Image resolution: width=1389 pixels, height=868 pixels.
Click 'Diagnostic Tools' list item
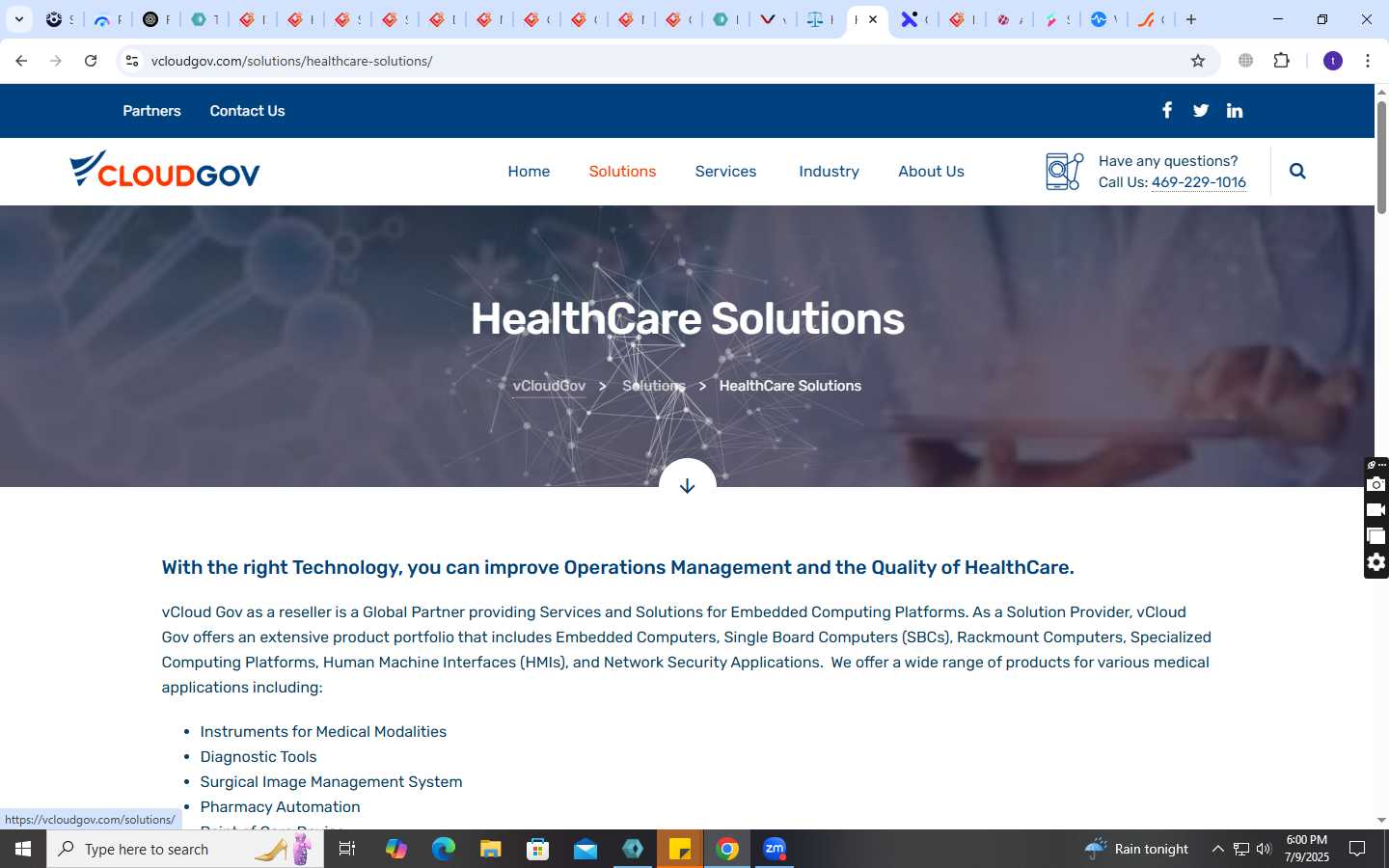[x=259, y=757]
